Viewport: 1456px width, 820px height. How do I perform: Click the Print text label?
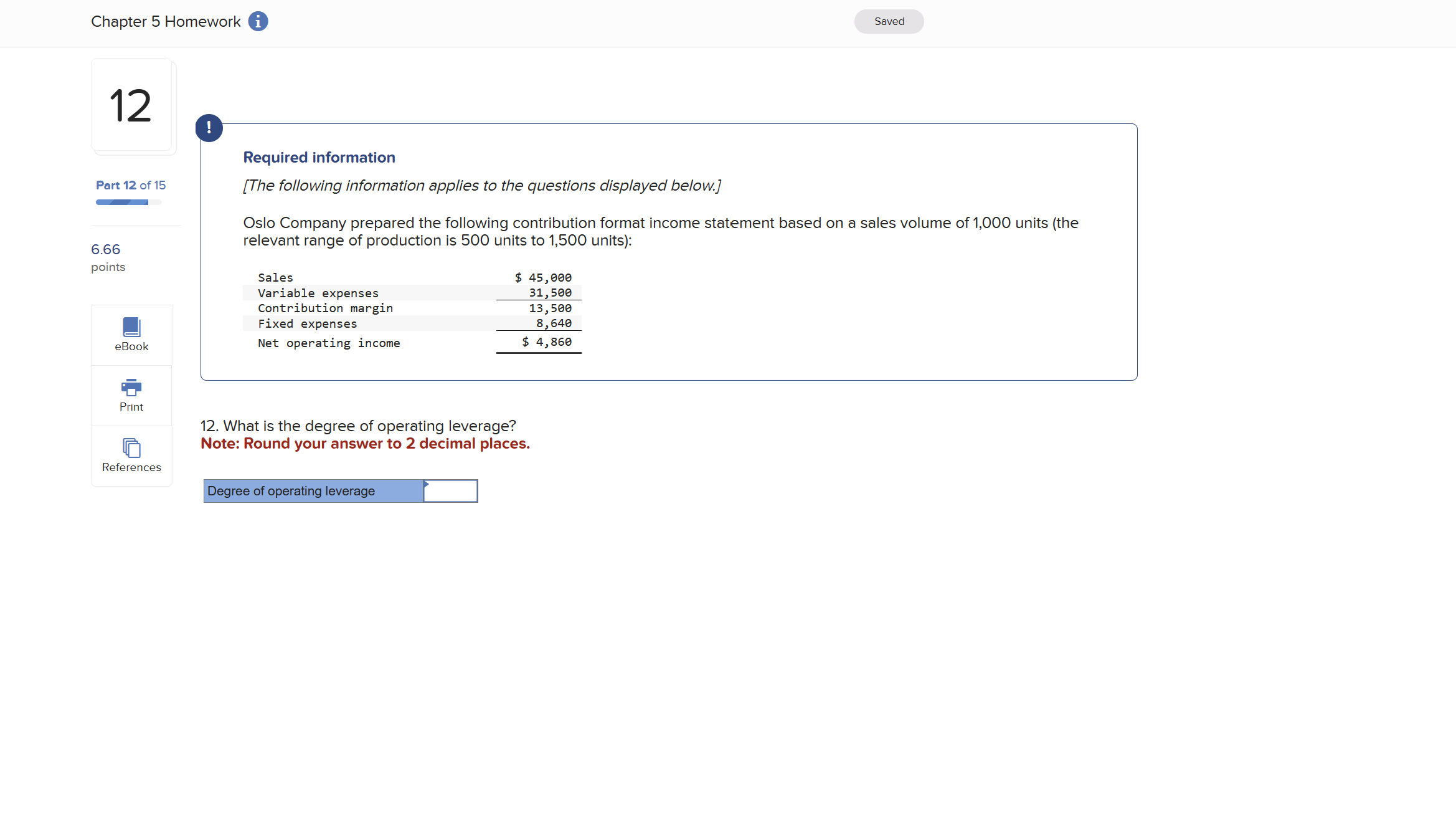coord(130,406)
